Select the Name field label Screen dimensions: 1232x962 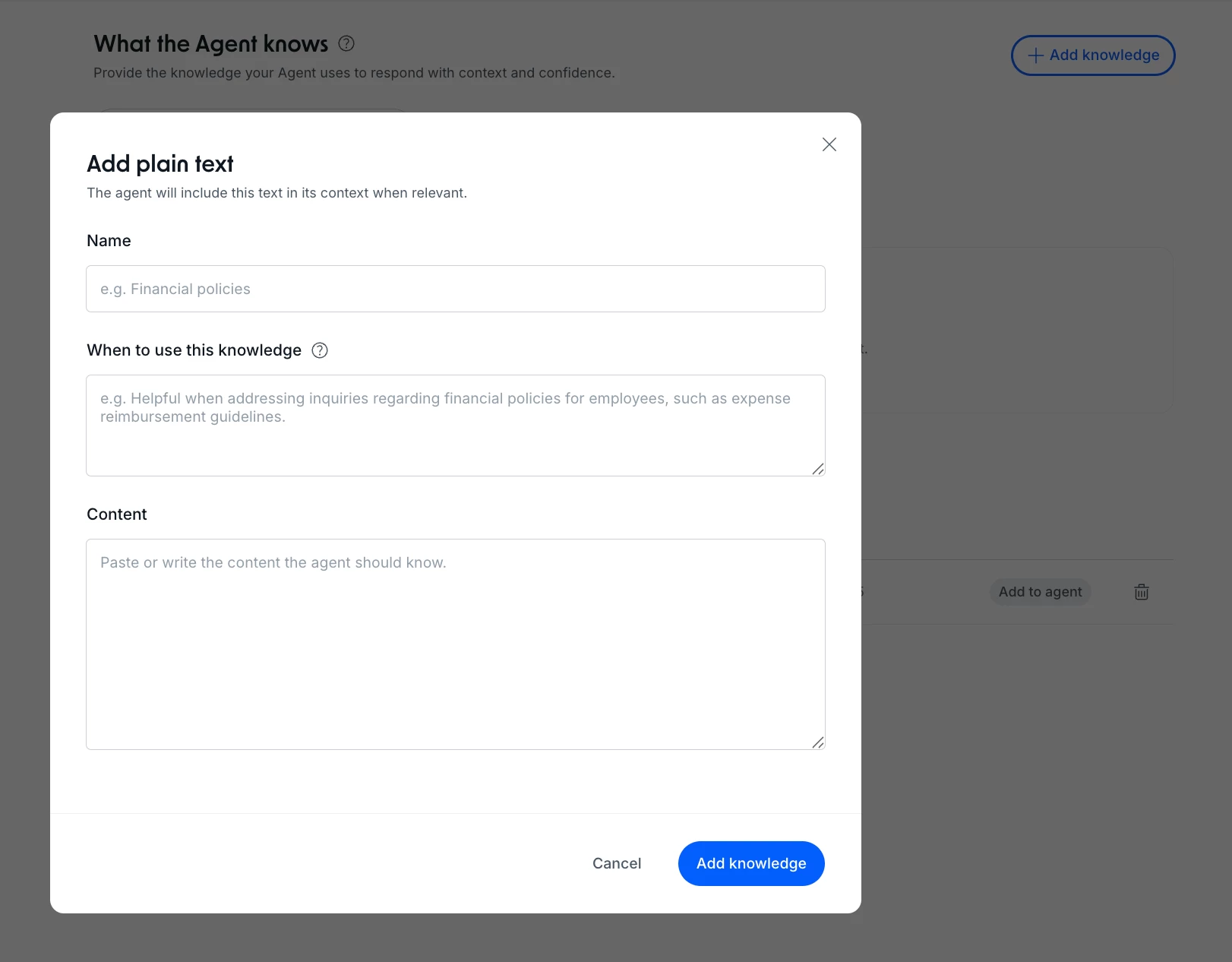click(x=109, y=241)
